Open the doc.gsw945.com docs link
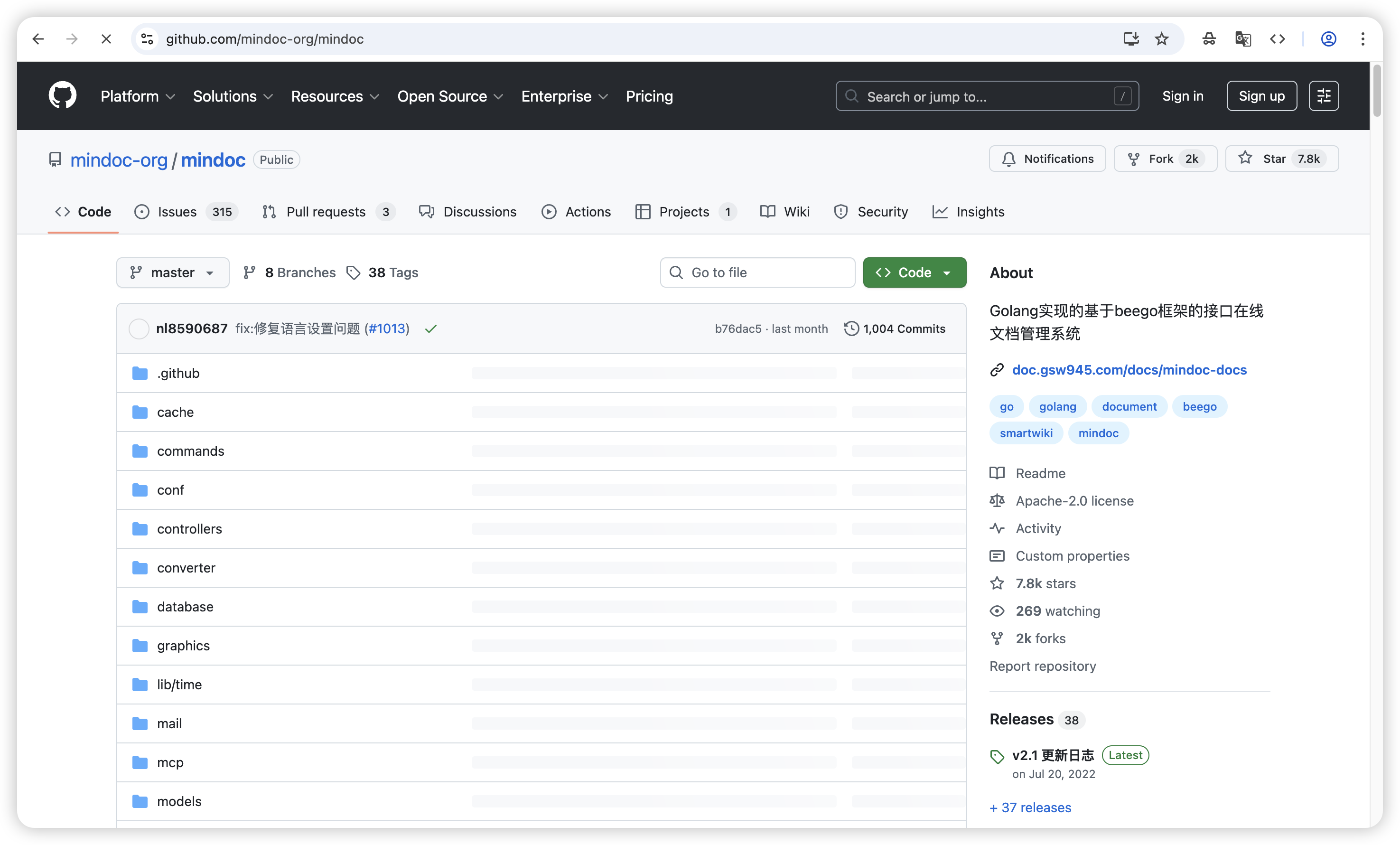1400x845 pixels. tap(1129, 370)
